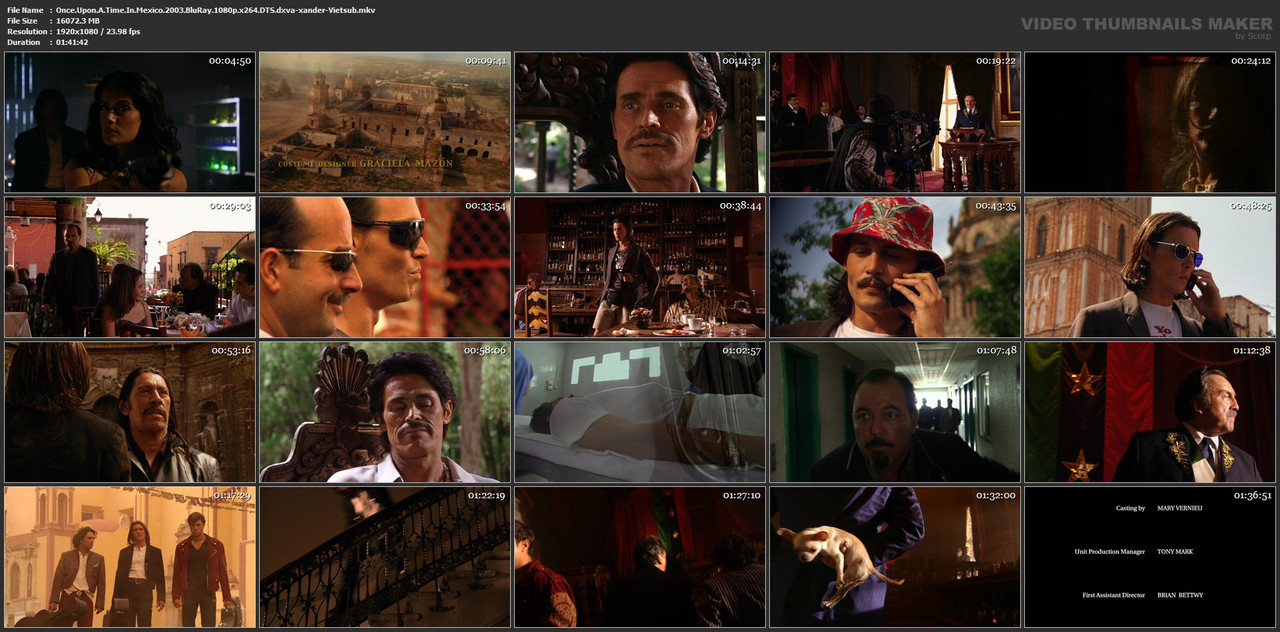Click the 'TONY MARK' credit text
Screen dimensions: 1280x632
pos(1175,552)
